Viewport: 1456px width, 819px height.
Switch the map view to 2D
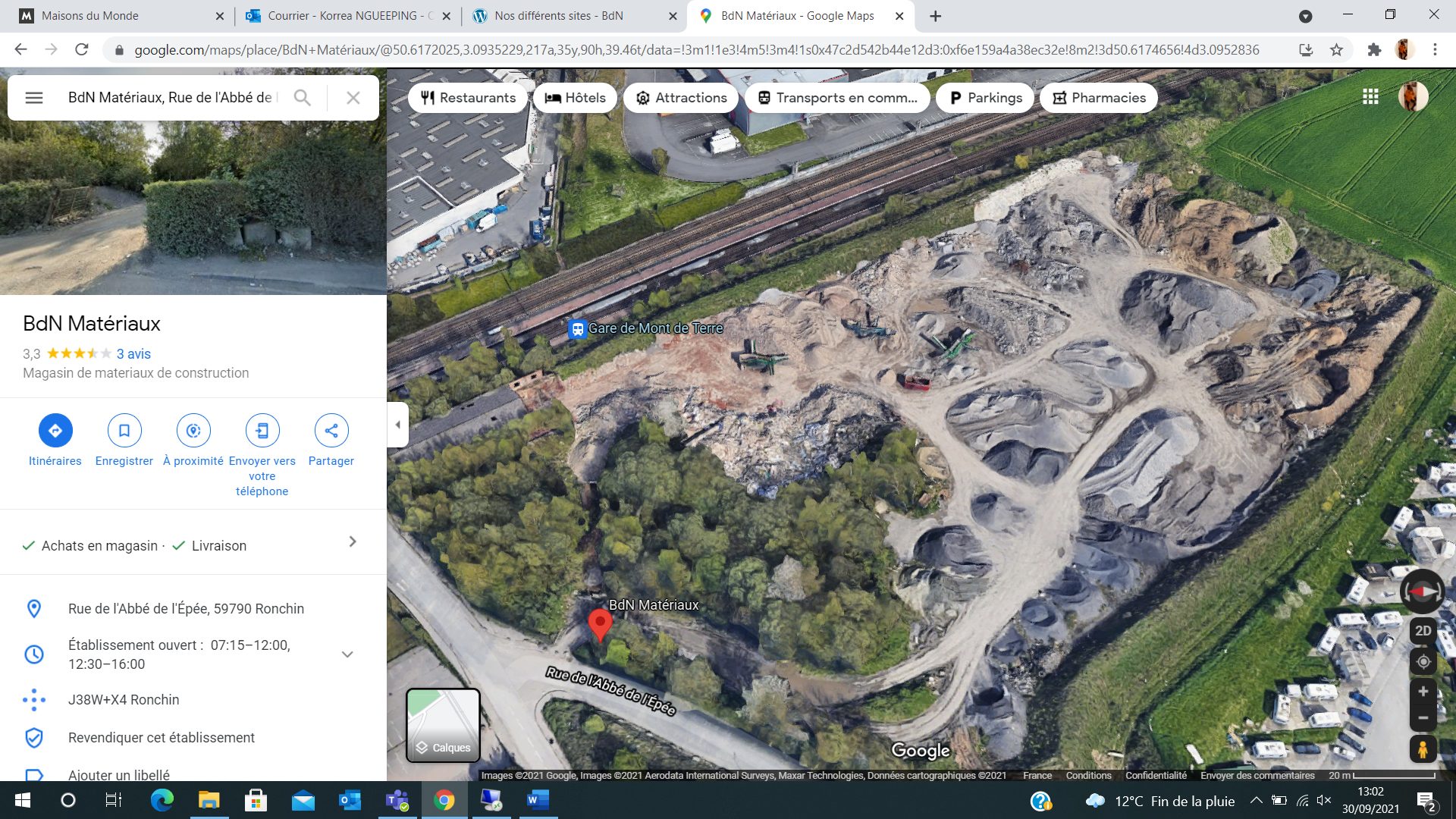(1423, 631)
